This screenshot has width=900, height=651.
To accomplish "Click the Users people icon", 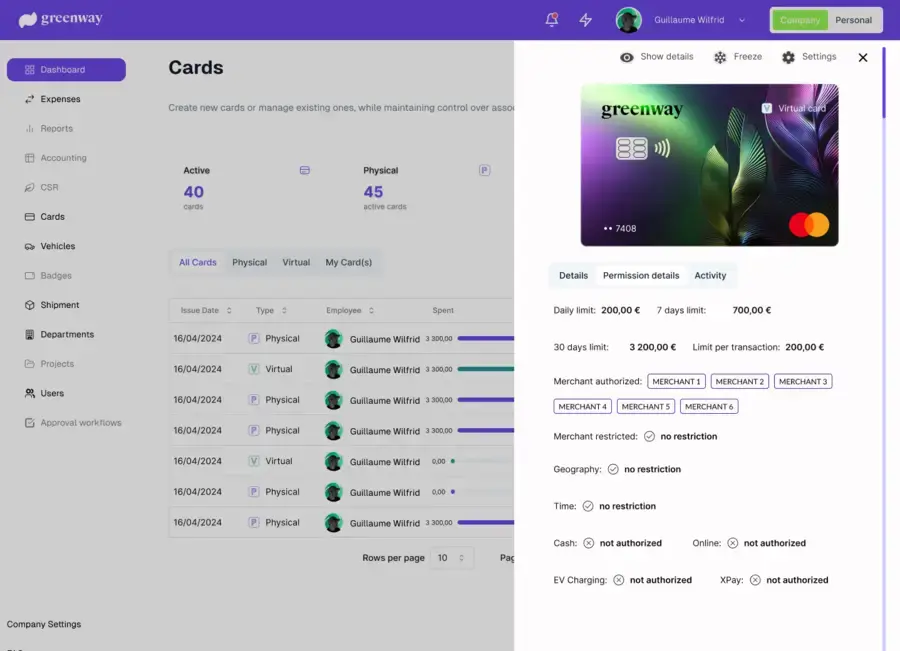I will click(x=30, y=393).
